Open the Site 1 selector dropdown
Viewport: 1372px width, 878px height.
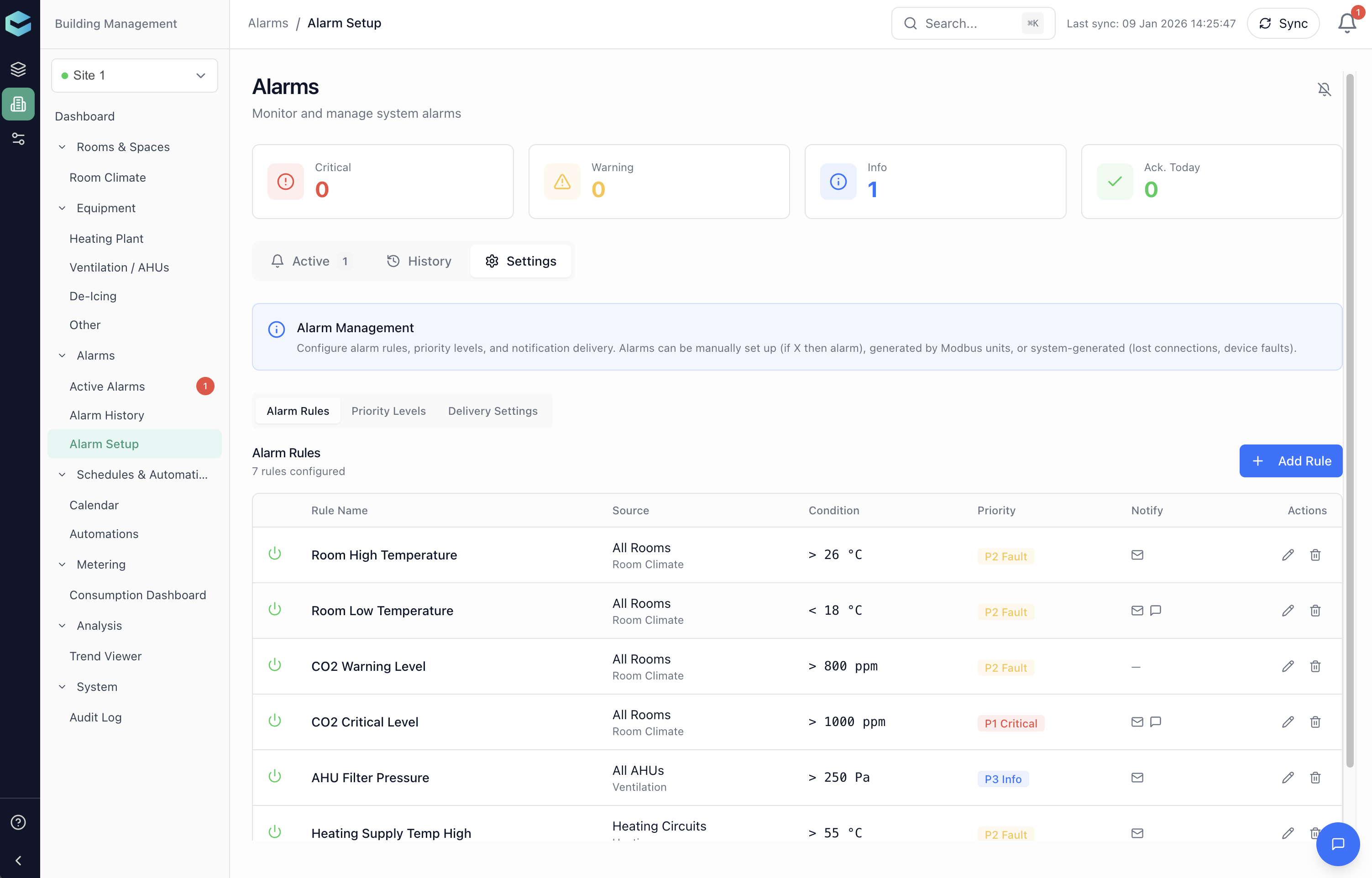pos(135,75)
